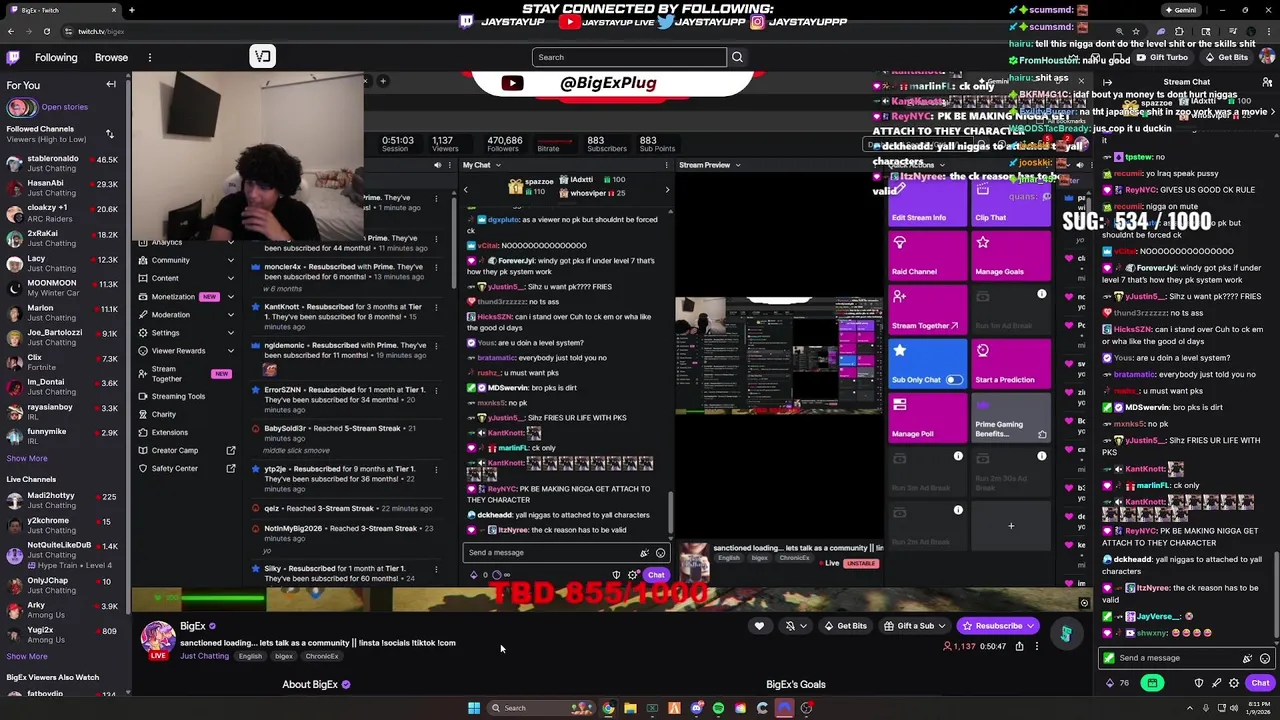
Task: Expand the Stream Preview panel dropdown
Action: tap(738, 165)
